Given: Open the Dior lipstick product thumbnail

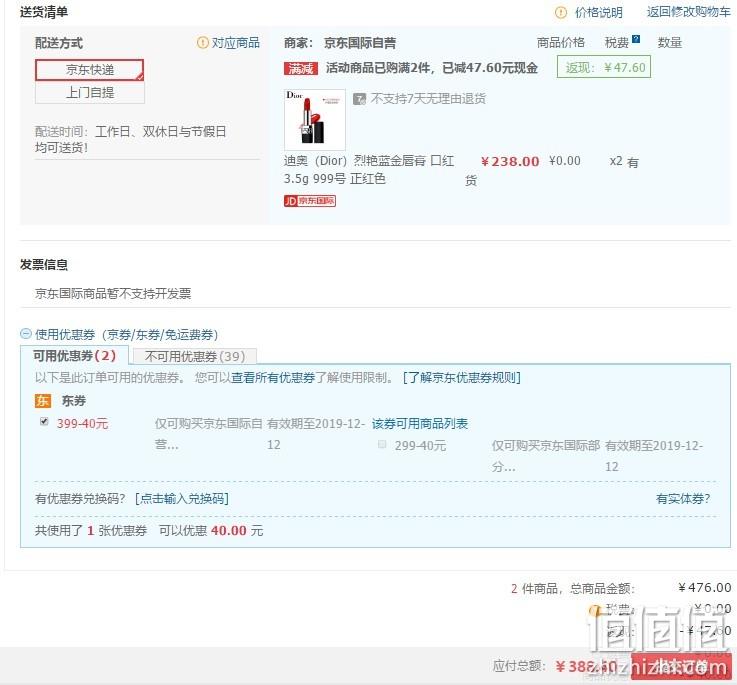Looking at the screenshot, I should [x=314, y=119].
